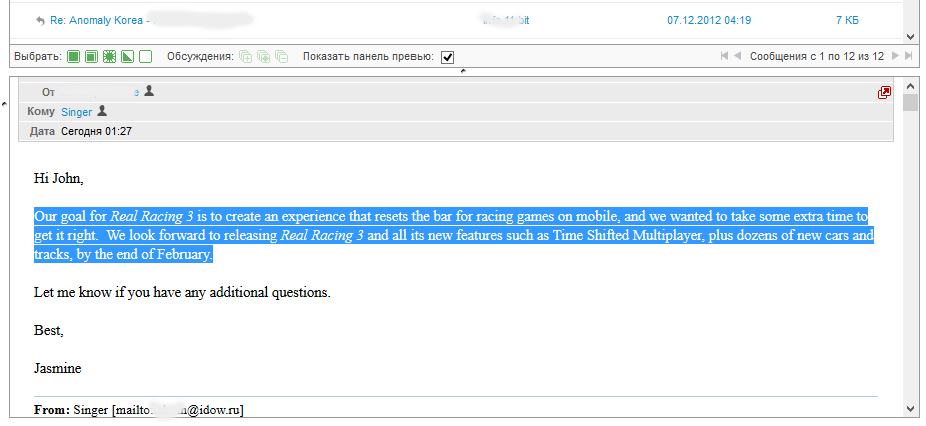Click the Сегодня 01:27 date value
Image resolution: width=926 pixels, height=426 pixels.
pos(96,131)
